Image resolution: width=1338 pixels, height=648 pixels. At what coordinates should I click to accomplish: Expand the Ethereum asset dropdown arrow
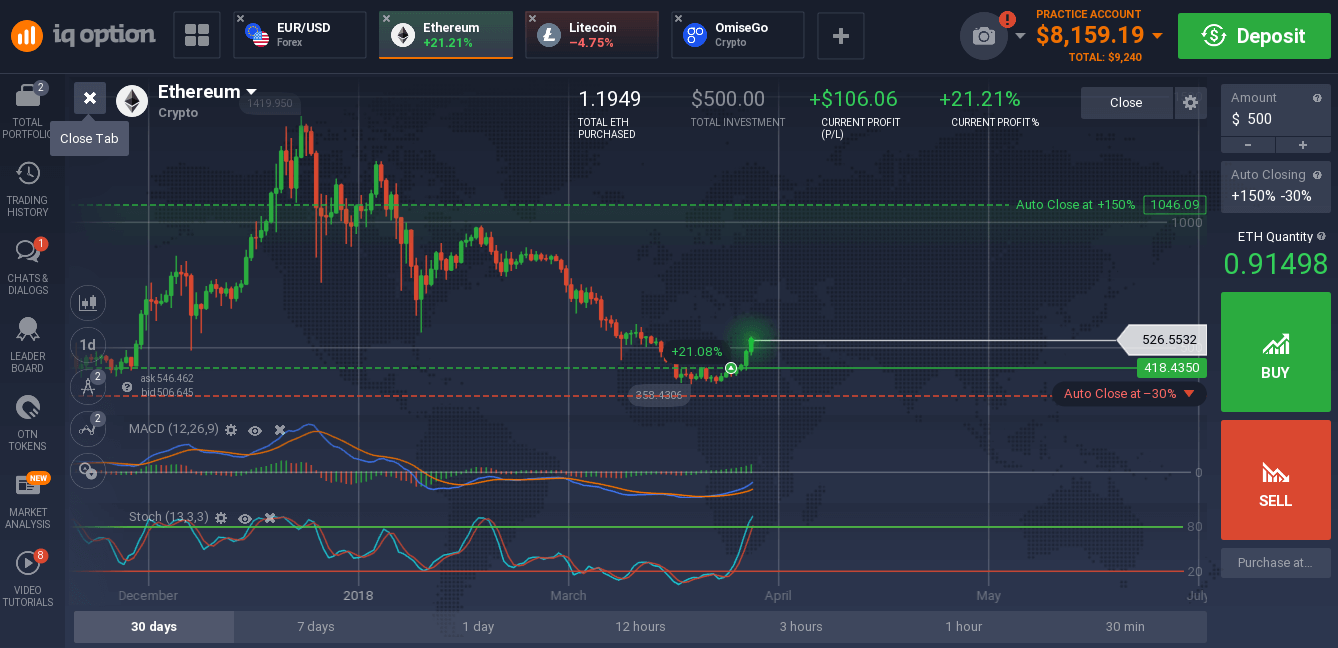(251, 92)
